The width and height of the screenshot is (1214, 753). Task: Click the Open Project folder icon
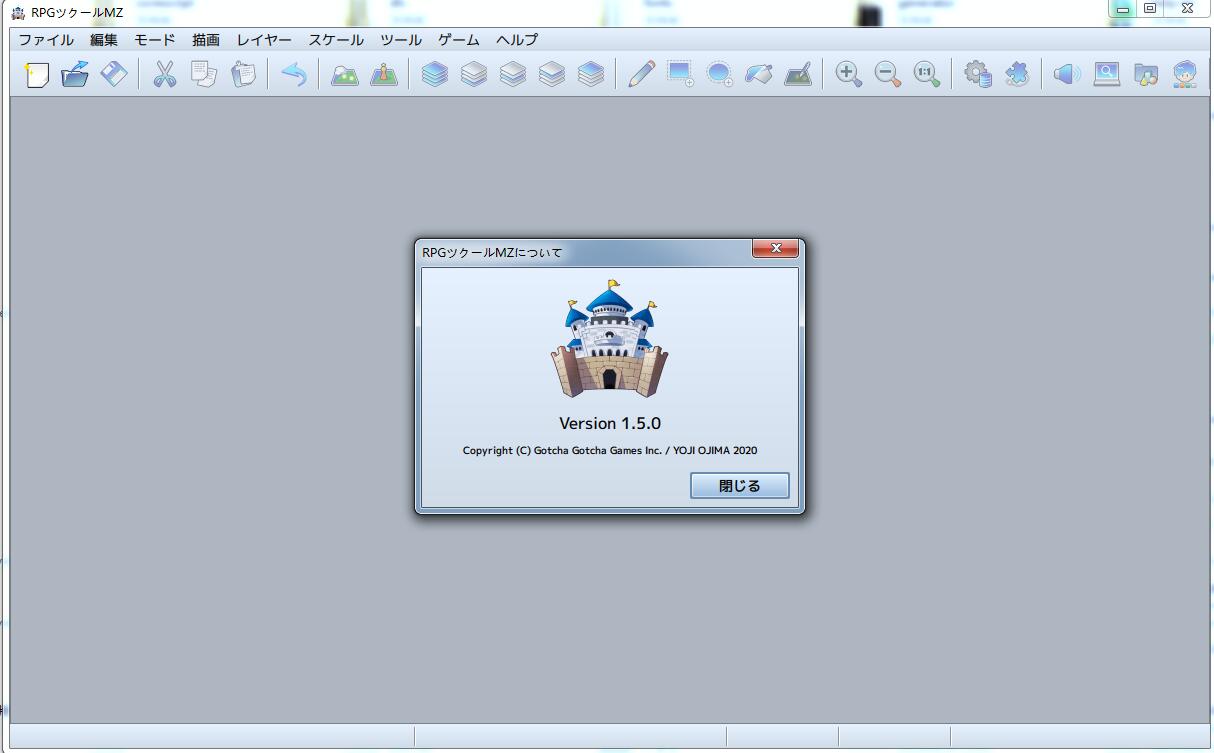pyautogui.click(x=75, y=74)
